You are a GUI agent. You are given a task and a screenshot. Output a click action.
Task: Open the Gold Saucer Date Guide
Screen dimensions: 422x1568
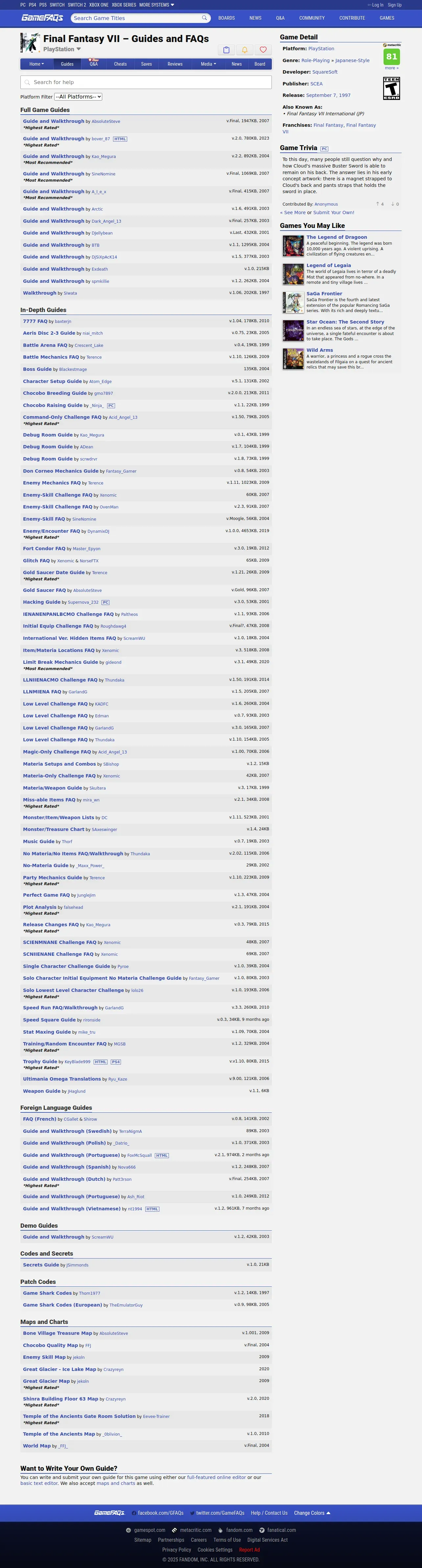pyautogui.click(x=54, y=572)
